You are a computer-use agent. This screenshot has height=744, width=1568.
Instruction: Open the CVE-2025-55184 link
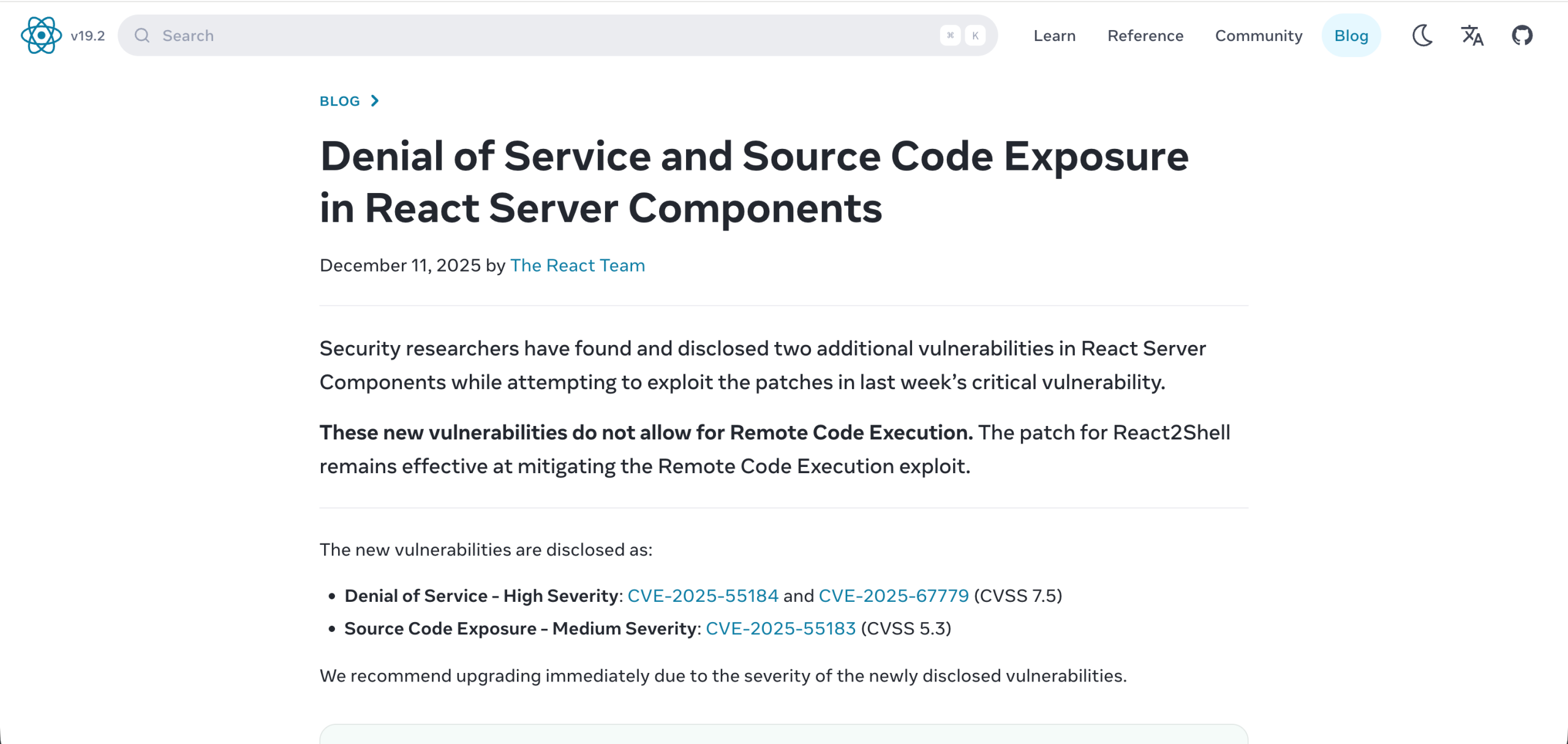pos(703,596)
